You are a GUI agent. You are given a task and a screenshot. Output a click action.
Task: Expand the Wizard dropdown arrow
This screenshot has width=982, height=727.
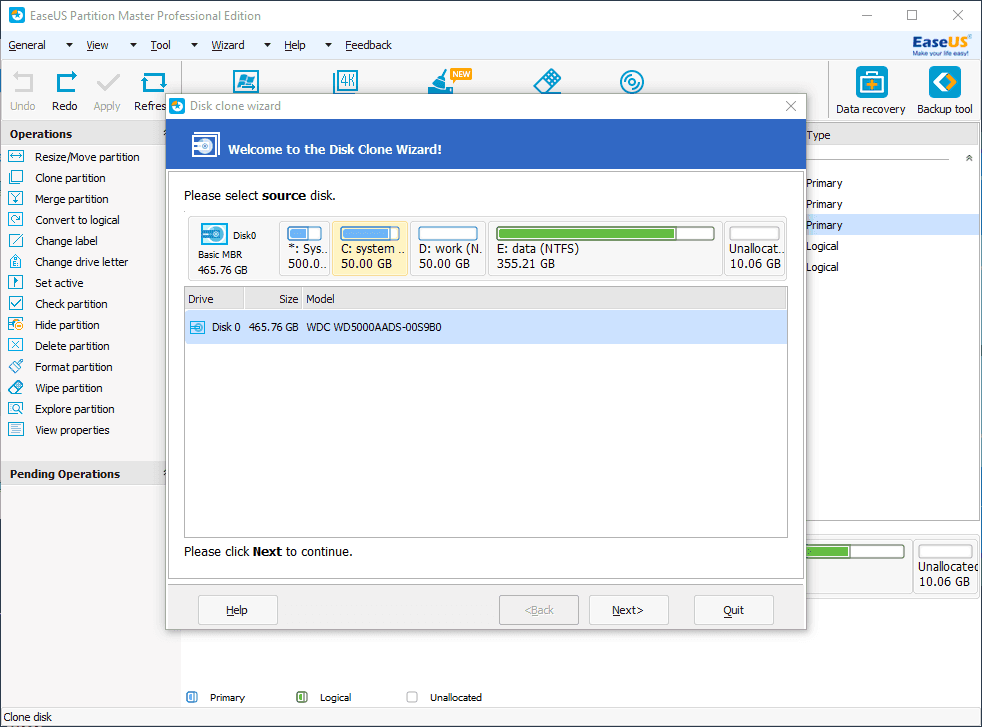coord(266,45)
